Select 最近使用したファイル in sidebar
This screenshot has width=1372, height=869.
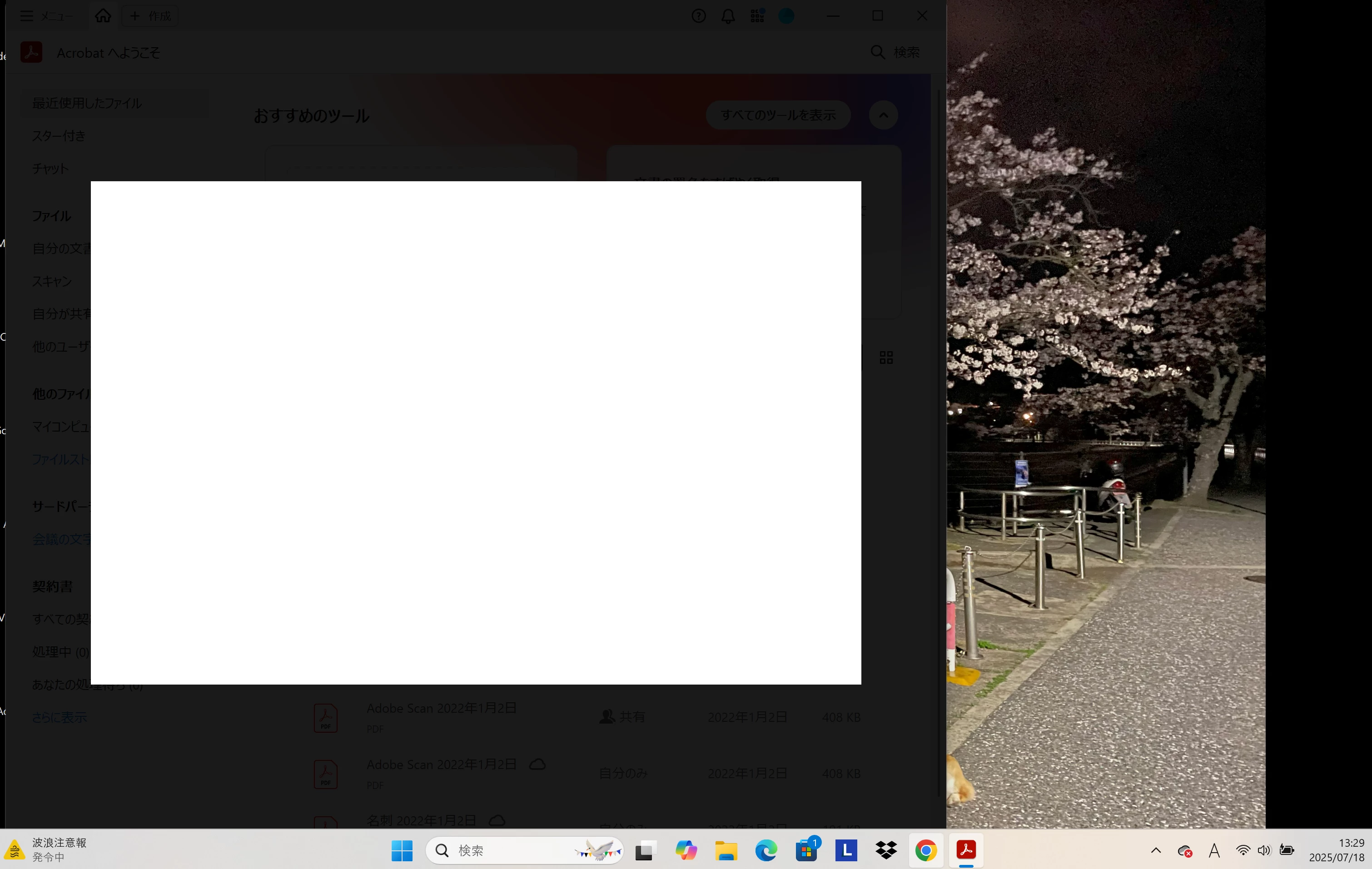click(x=87, y=103)
